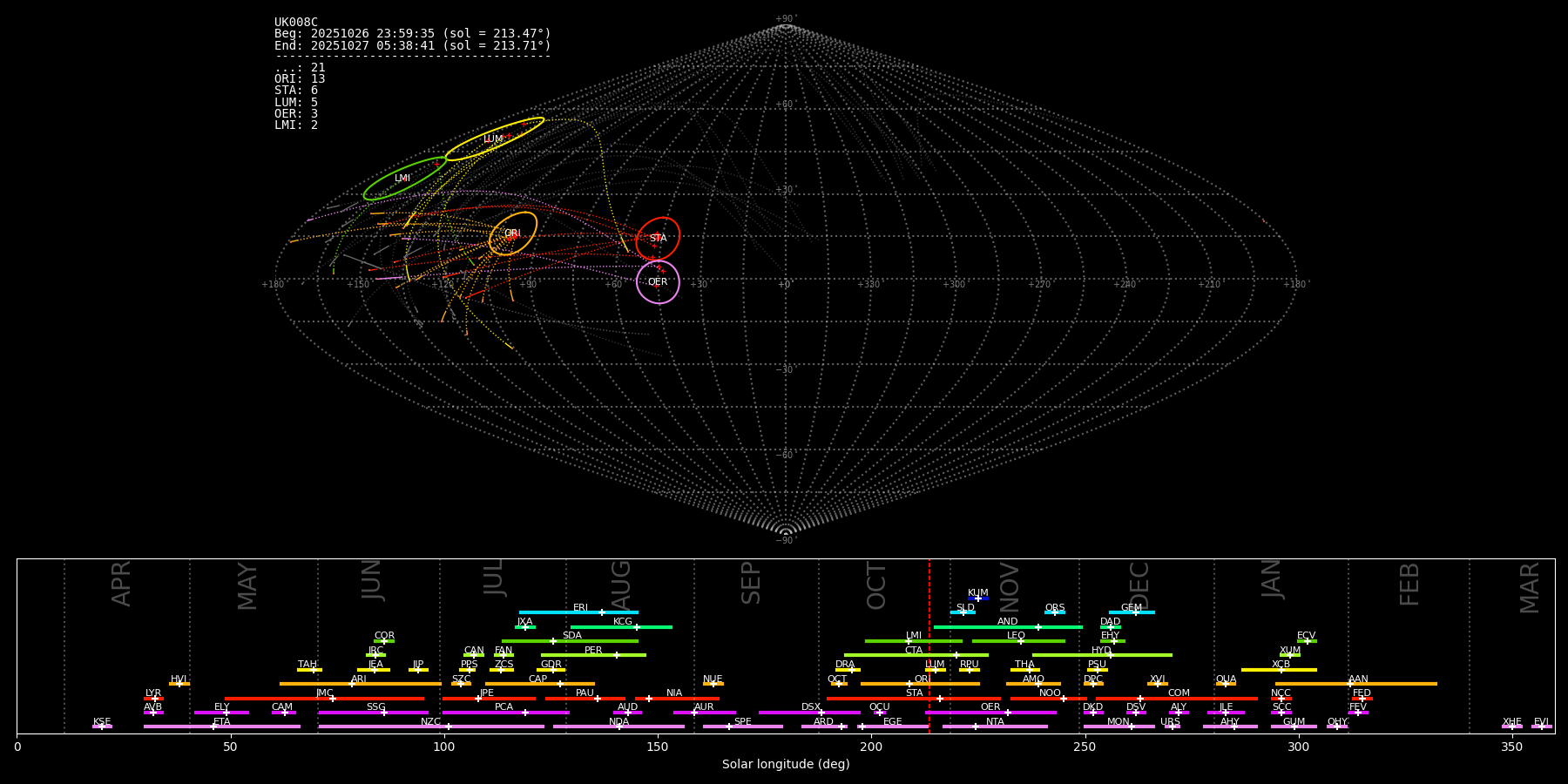This screenshot has height=784, width=1568.
Task: Click the red JMC shower bar
Action: pos(324,699)
